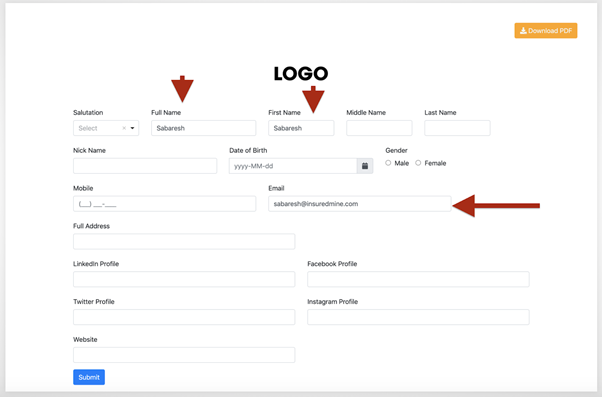Click the Full Address input box

[184, 242]
